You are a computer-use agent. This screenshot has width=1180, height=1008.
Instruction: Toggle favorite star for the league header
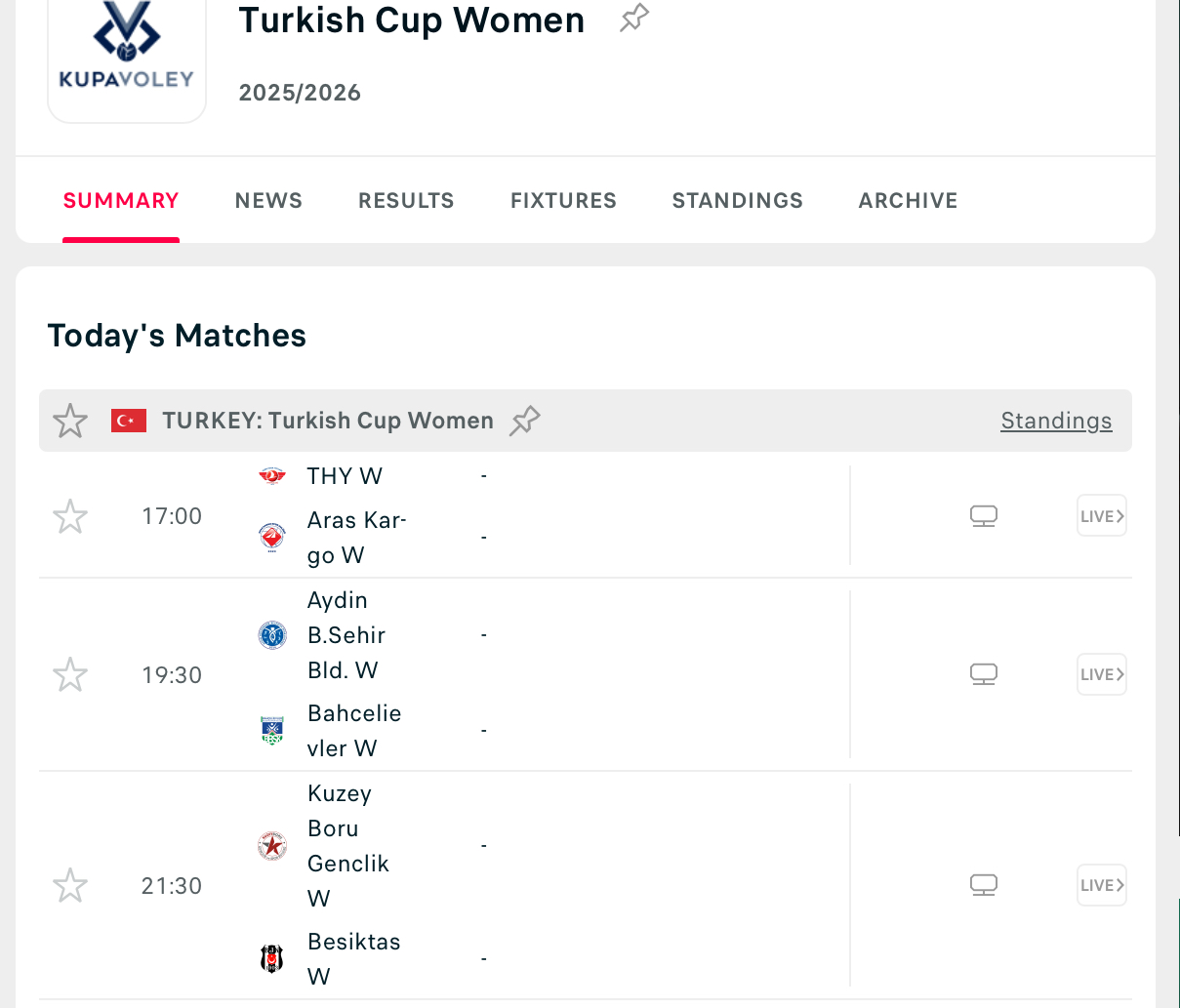[70, 421]
